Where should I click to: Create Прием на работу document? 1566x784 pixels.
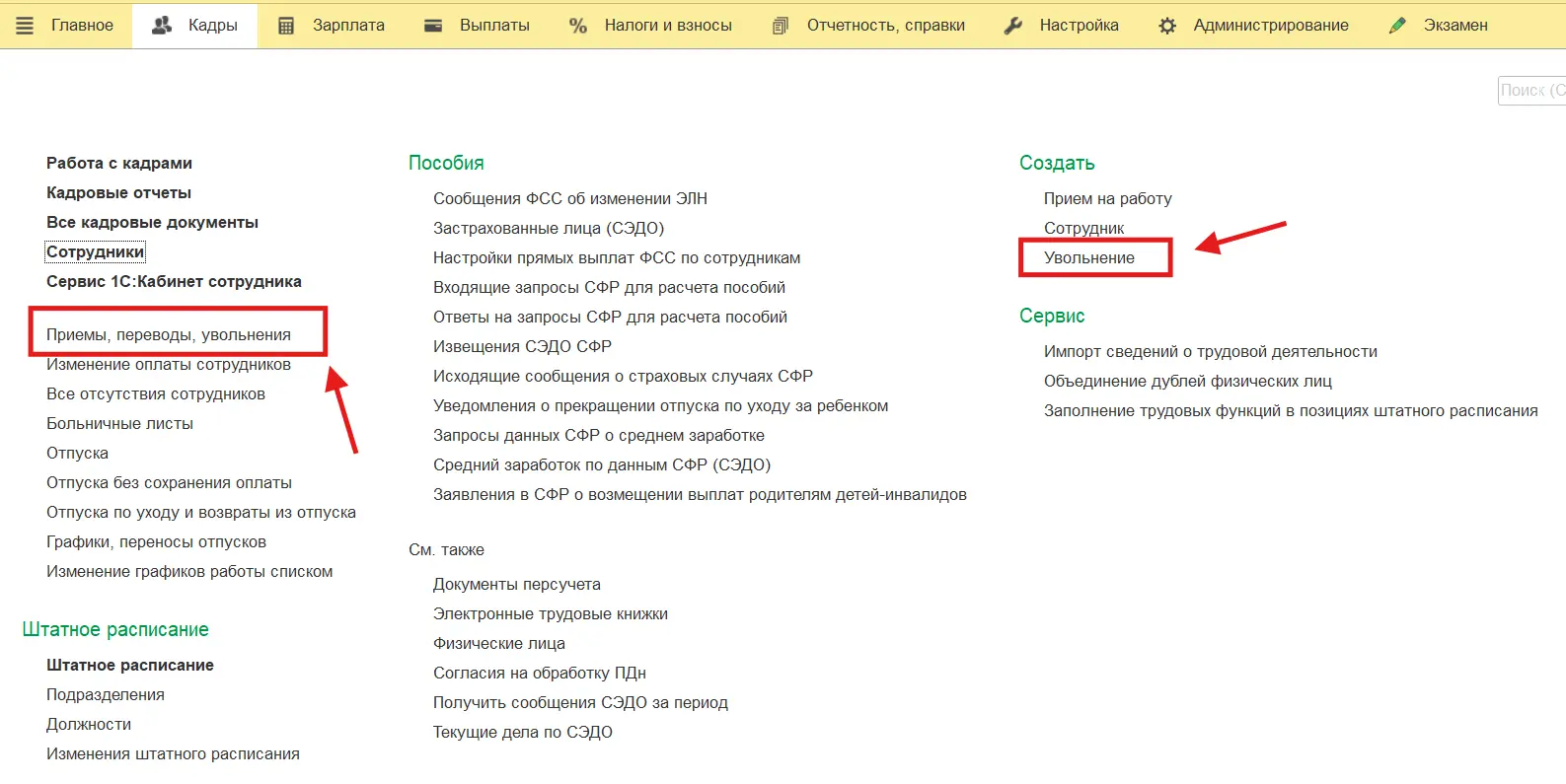click(1107, 198)
